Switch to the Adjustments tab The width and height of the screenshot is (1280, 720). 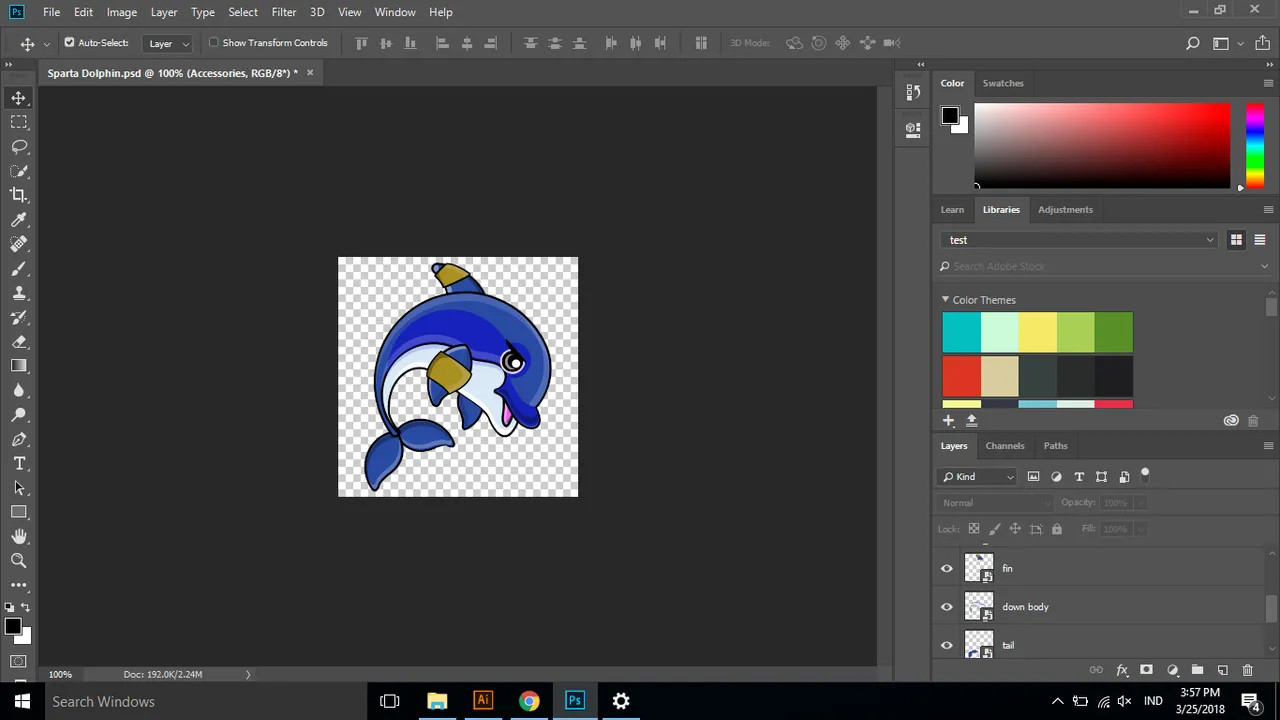[1065, 210]
